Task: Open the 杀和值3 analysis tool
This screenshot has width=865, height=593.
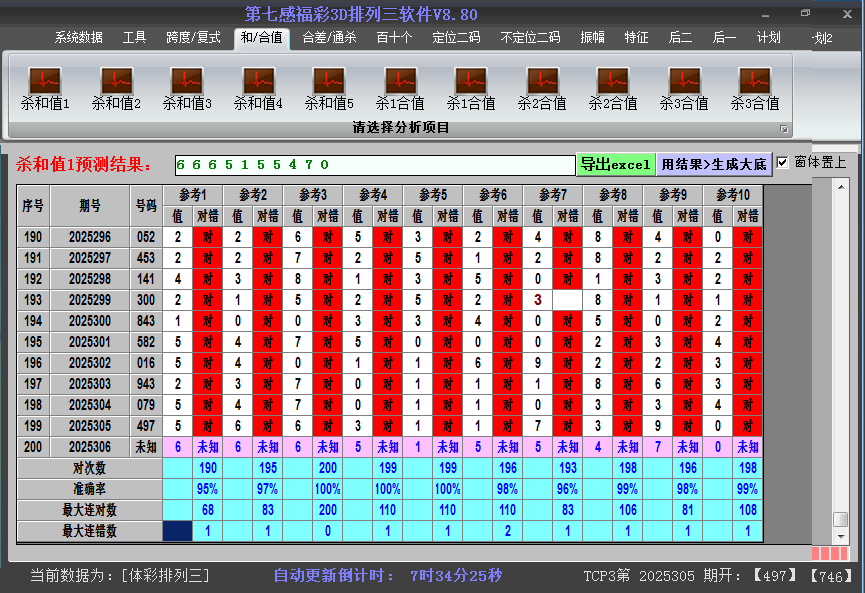Action: point(185,85)
